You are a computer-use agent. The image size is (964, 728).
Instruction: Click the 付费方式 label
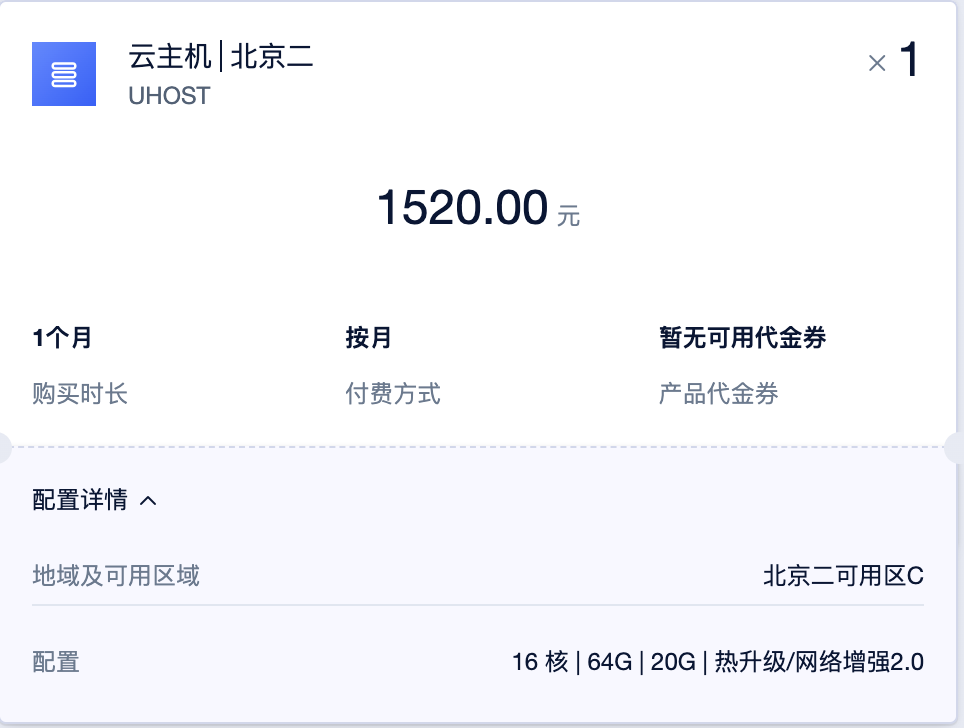[x=393, y=394]
